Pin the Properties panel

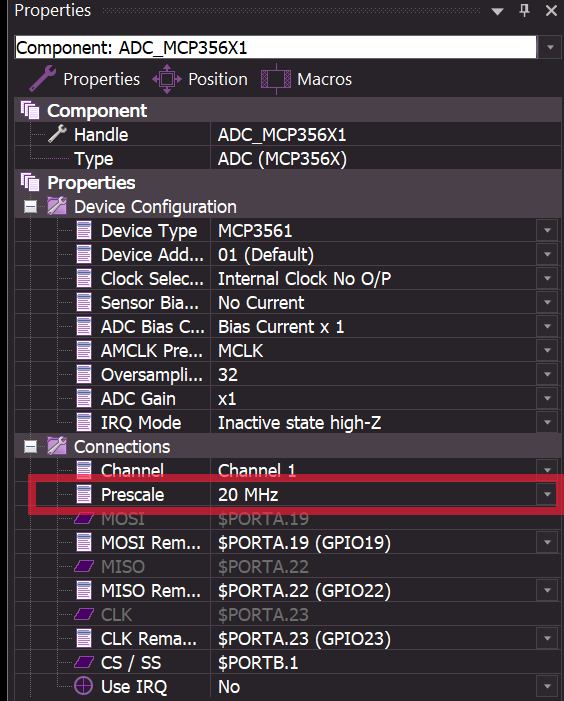pyautogui.click(x=525, y=10)
